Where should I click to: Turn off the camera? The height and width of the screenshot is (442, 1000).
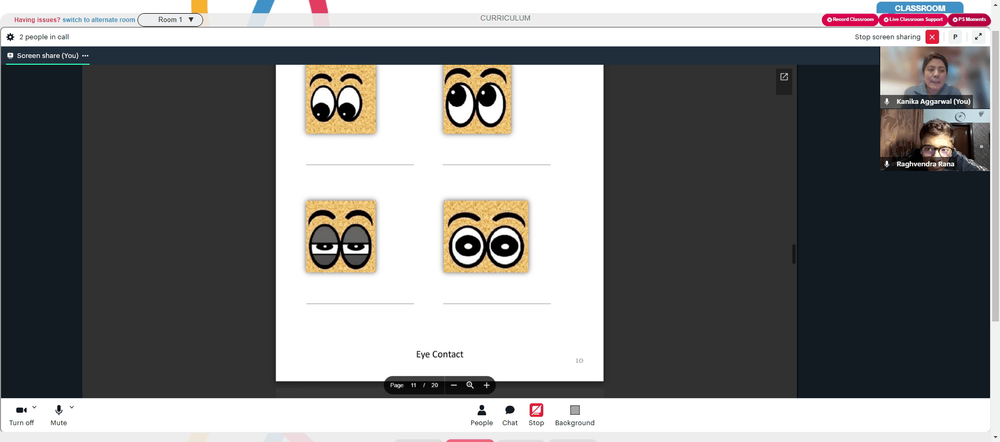(21, 415)
